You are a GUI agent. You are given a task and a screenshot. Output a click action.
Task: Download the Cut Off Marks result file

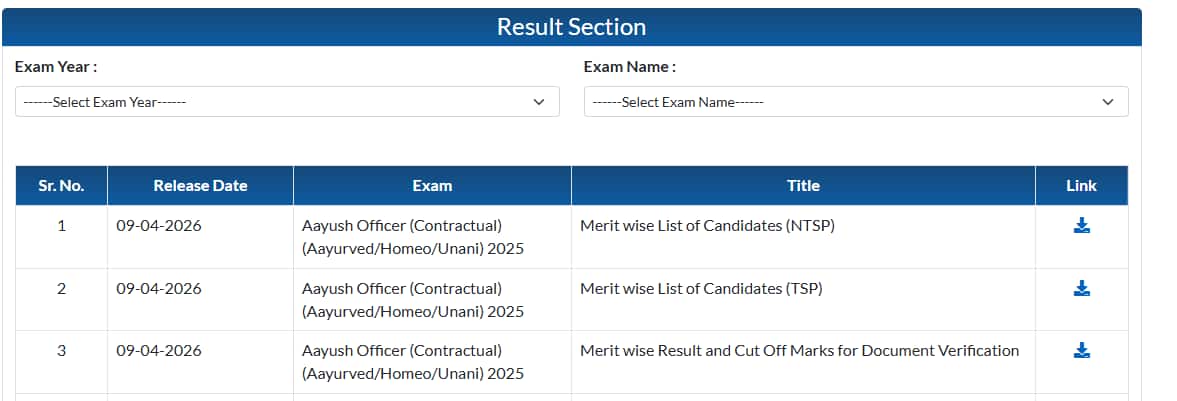[x=1081, y=351]
